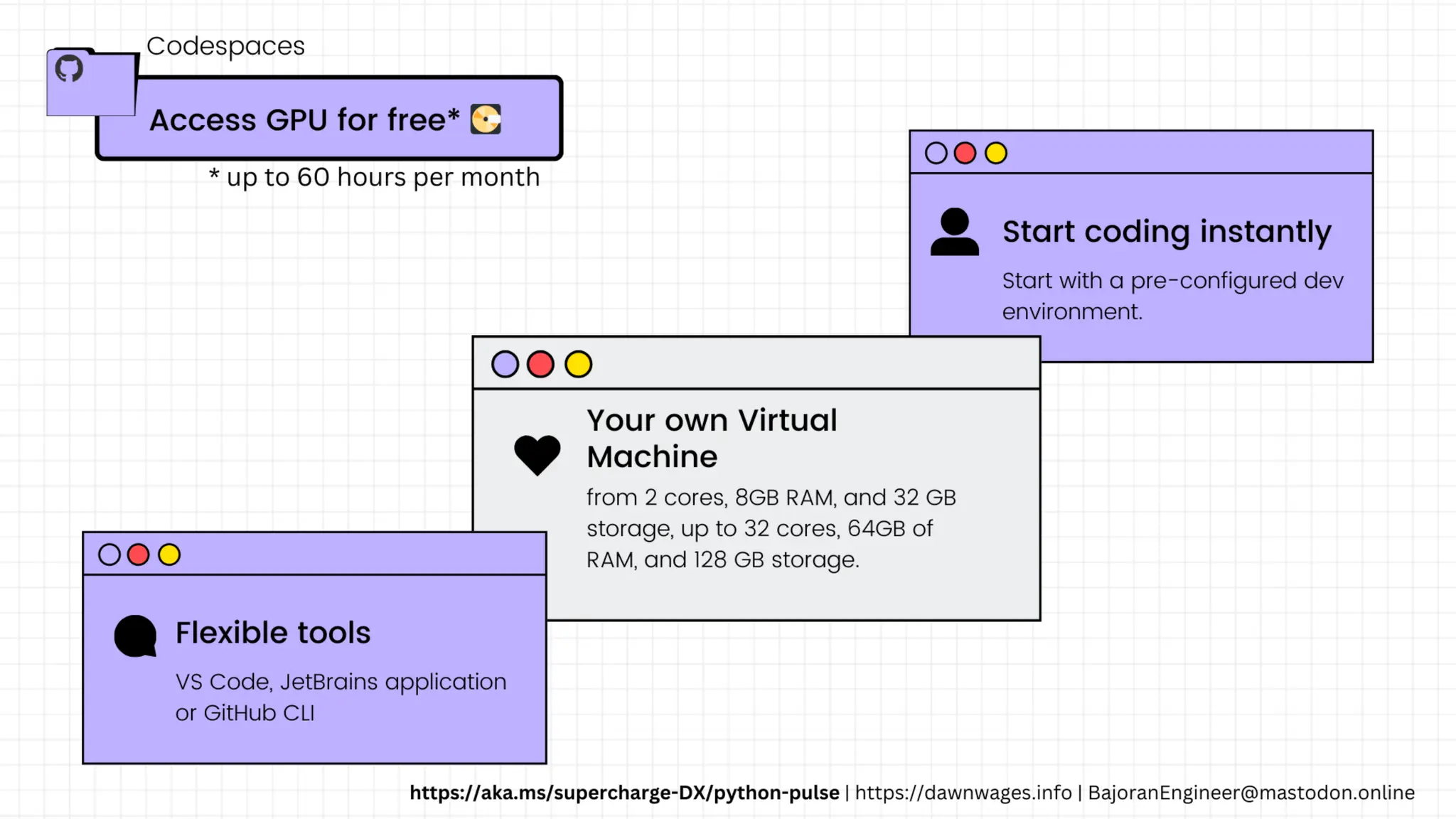
Task: Select the 'Your own Virtual Machine' heading
Action: point(712,439)
